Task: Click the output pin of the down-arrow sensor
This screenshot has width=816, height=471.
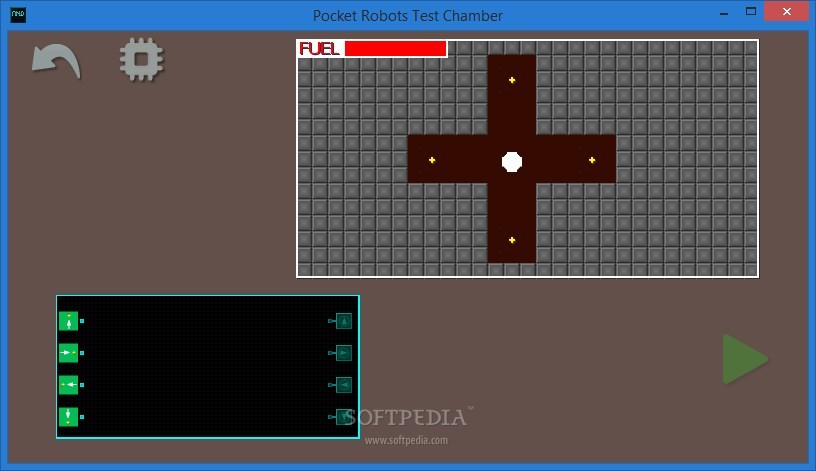Action: (x=82, y=417)
